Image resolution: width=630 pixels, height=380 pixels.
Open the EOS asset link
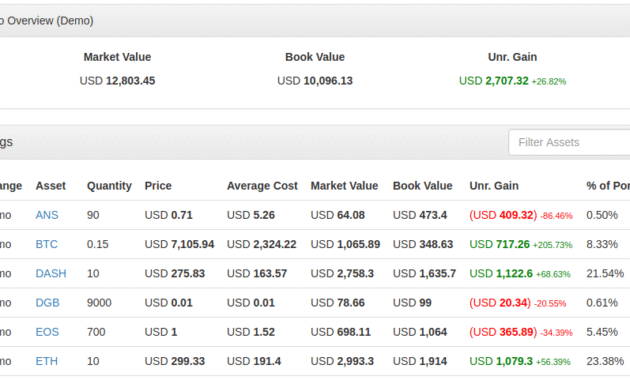click(47, 332)
